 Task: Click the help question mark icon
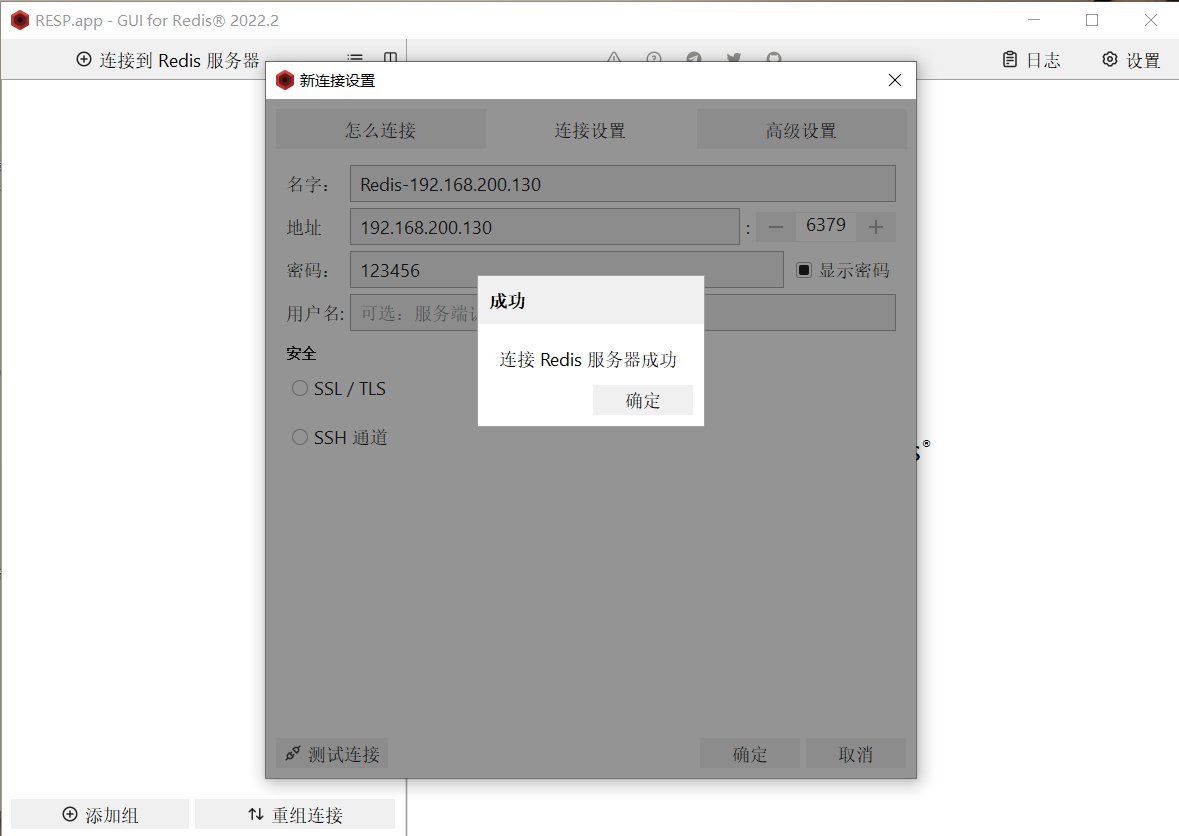point(654,57)
